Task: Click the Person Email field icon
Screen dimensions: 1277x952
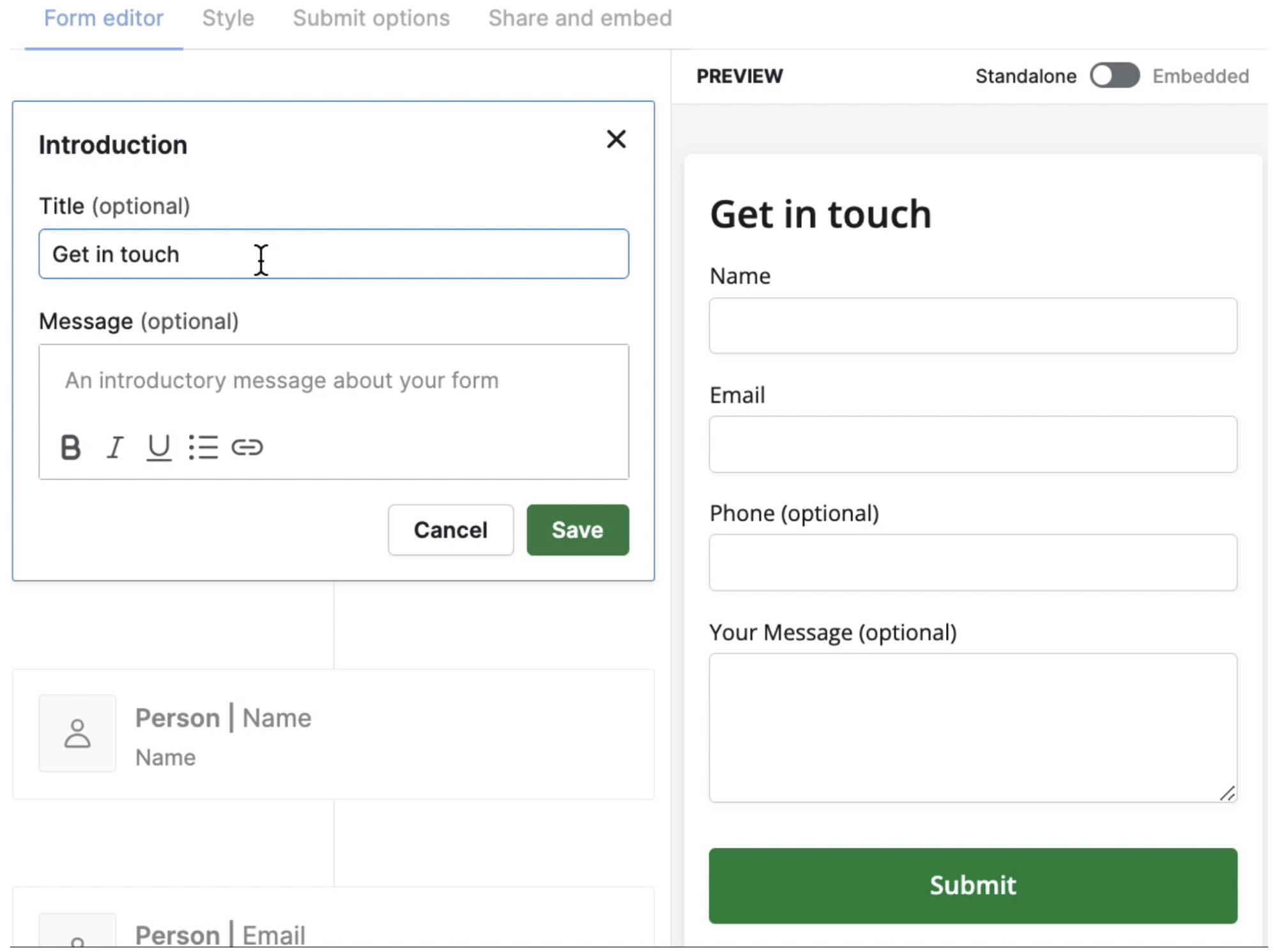Action: [x=77, y=934]
